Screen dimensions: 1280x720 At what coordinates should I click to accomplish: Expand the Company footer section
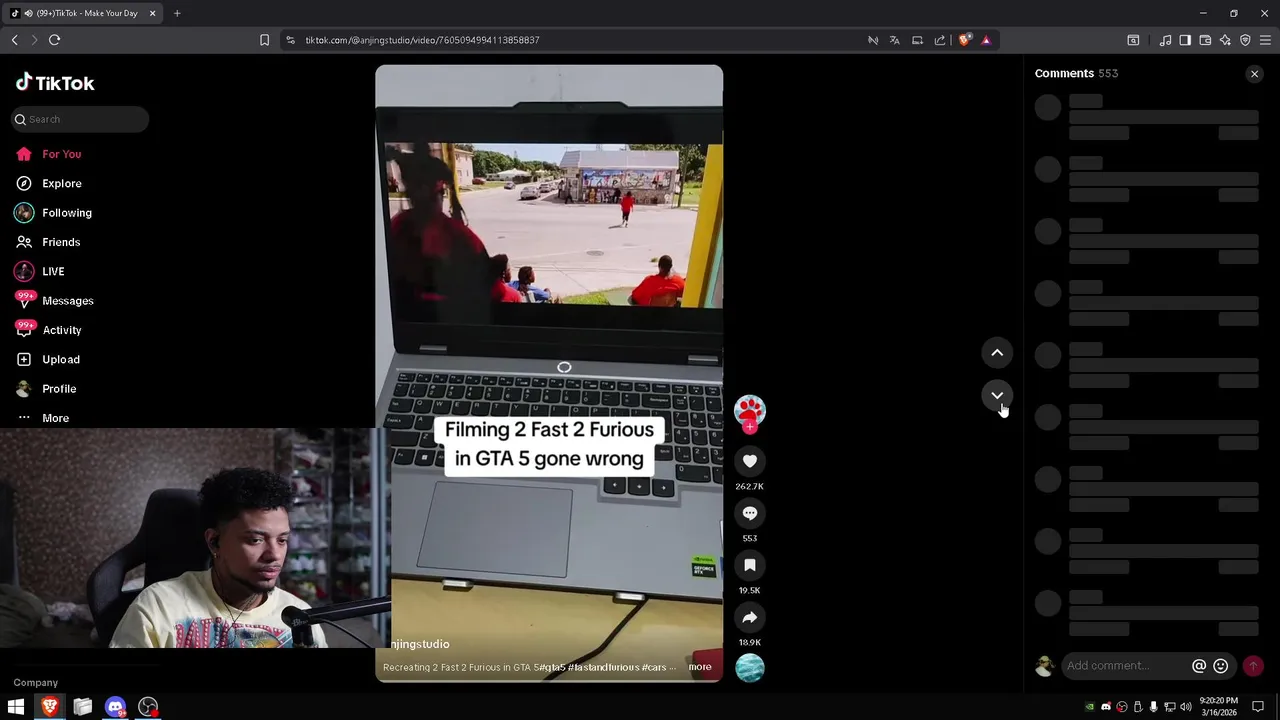coord(36,683)
